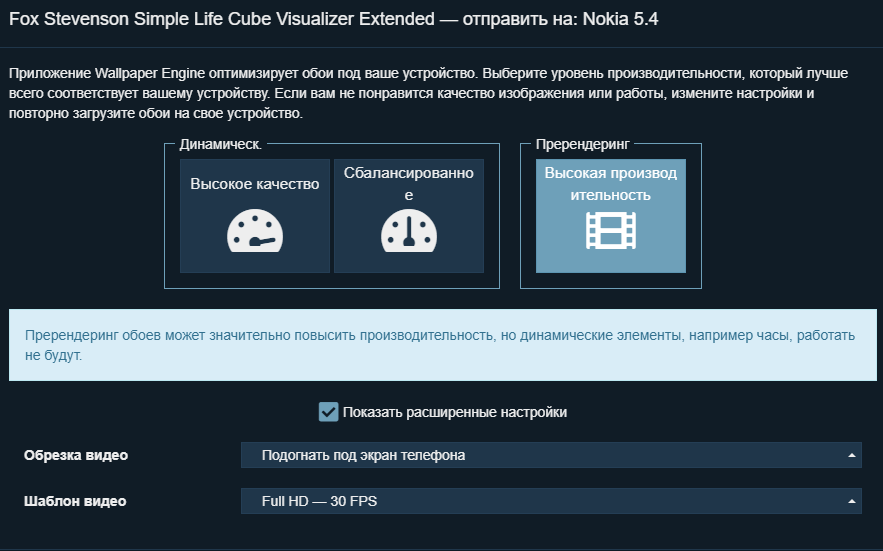Open the "Full HD — 30 FPS" dropdown
The width and height of the screenshot is (883, 551).
coord(550,501)
